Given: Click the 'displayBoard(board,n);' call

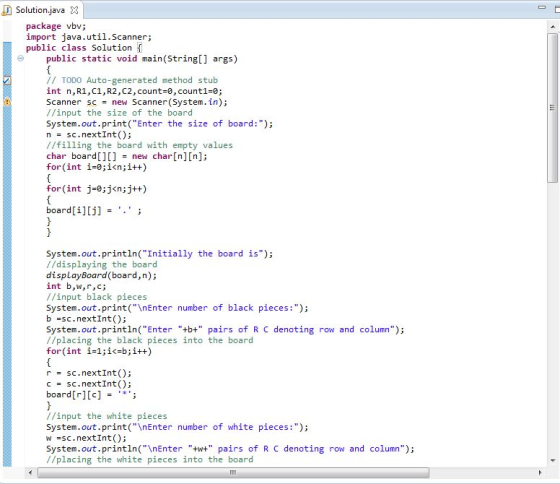Looking at the screenshot, I should [x=101, y=275].
